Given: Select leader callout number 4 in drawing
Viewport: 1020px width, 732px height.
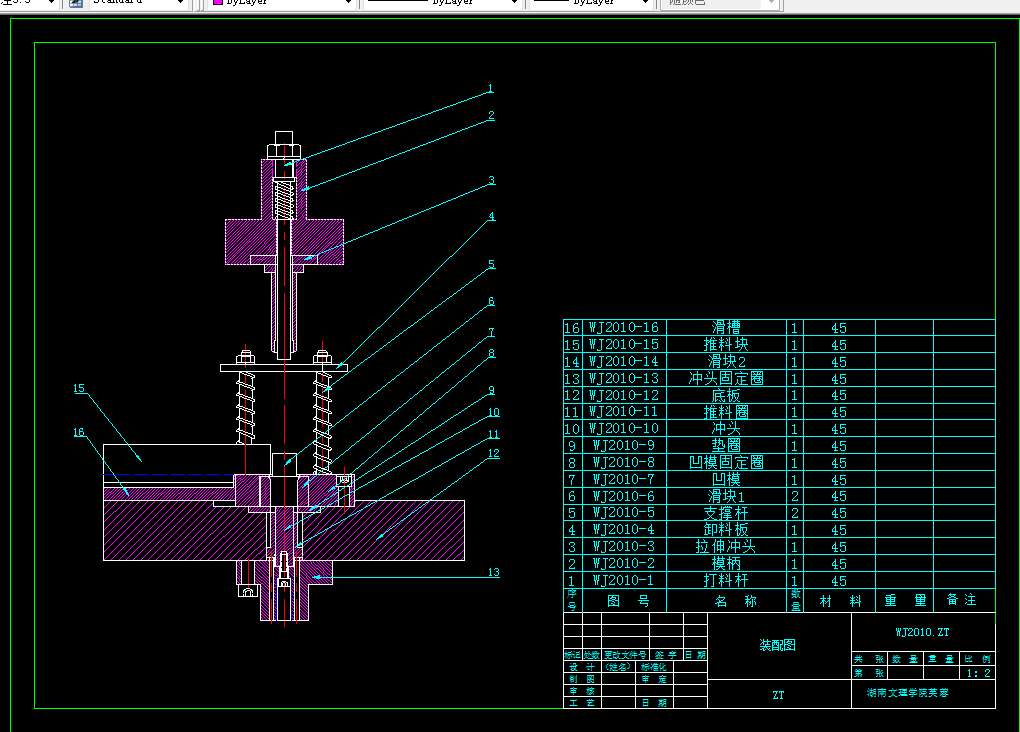Looking at the screenshot, I should click(x=491, y=216).
